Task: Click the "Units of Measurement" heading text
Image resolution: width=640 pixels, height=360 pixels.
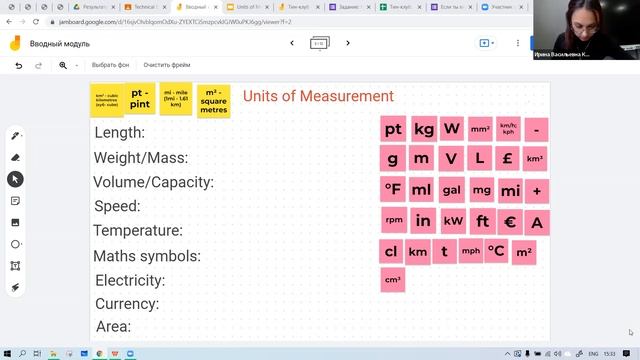Action: tap(318, 96)
